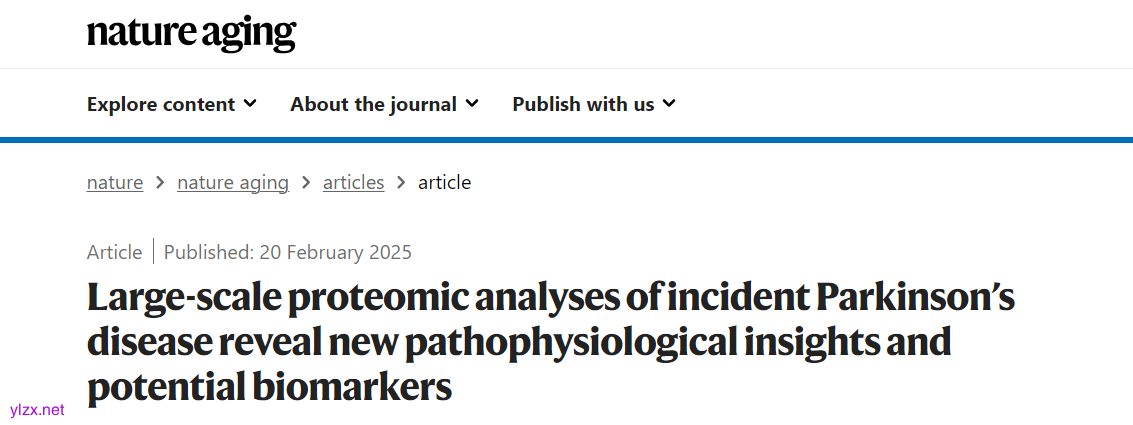Click the nature aging journal logo
This screenshot has width=1133, height=425.
pos(191,32)
